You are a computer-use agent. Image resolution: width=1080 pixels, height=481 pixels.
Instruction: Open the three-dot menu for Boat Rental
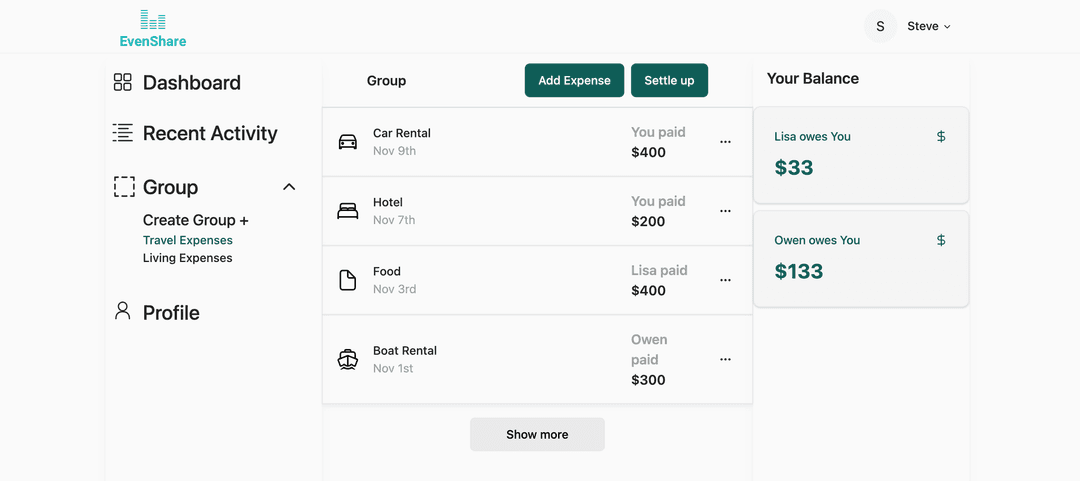[x=725, y=359]
